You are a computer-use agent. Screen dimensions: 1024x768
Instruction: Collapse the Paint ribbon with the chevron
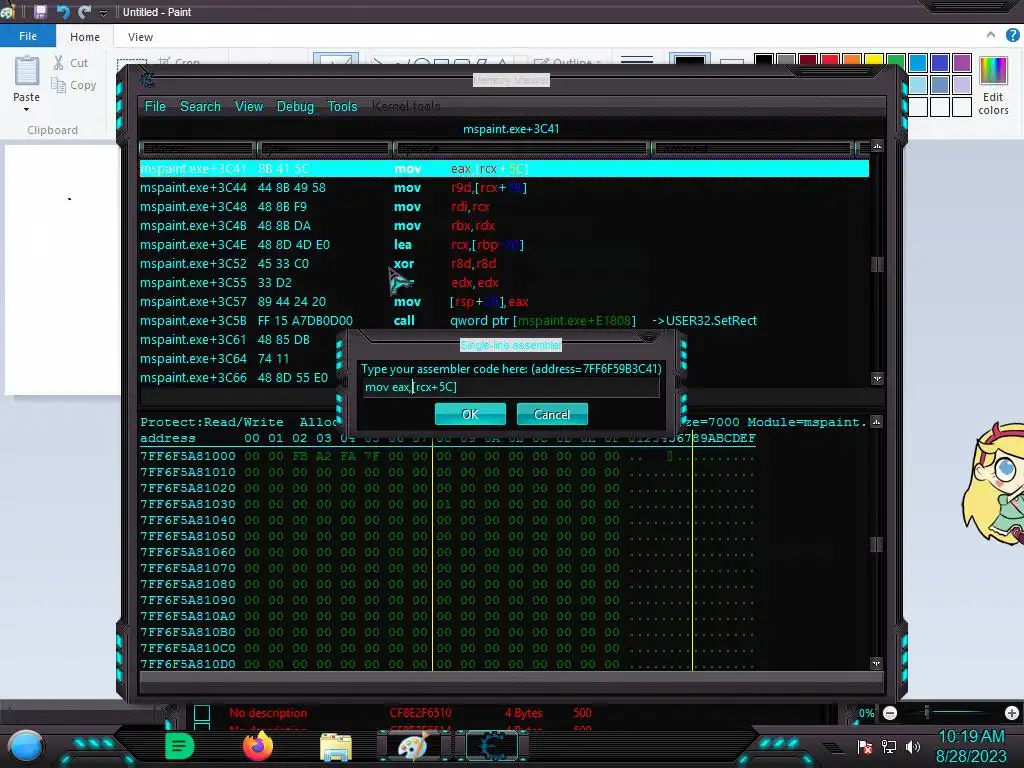(991, 35)
